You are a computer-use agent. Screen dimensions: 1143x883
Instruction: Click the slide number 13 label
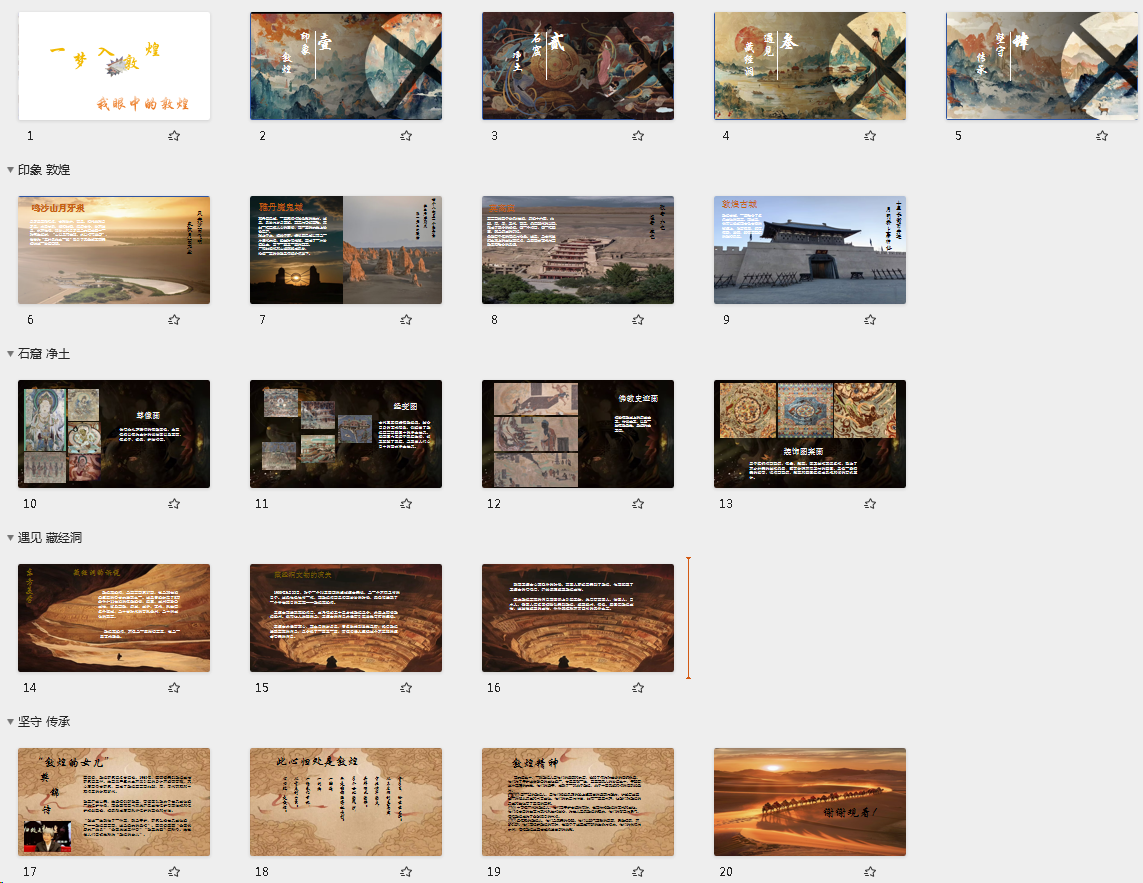(726, 503)
